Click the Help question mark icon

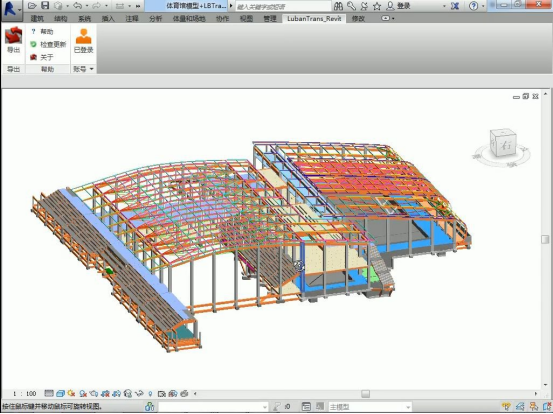pos(474,6)
